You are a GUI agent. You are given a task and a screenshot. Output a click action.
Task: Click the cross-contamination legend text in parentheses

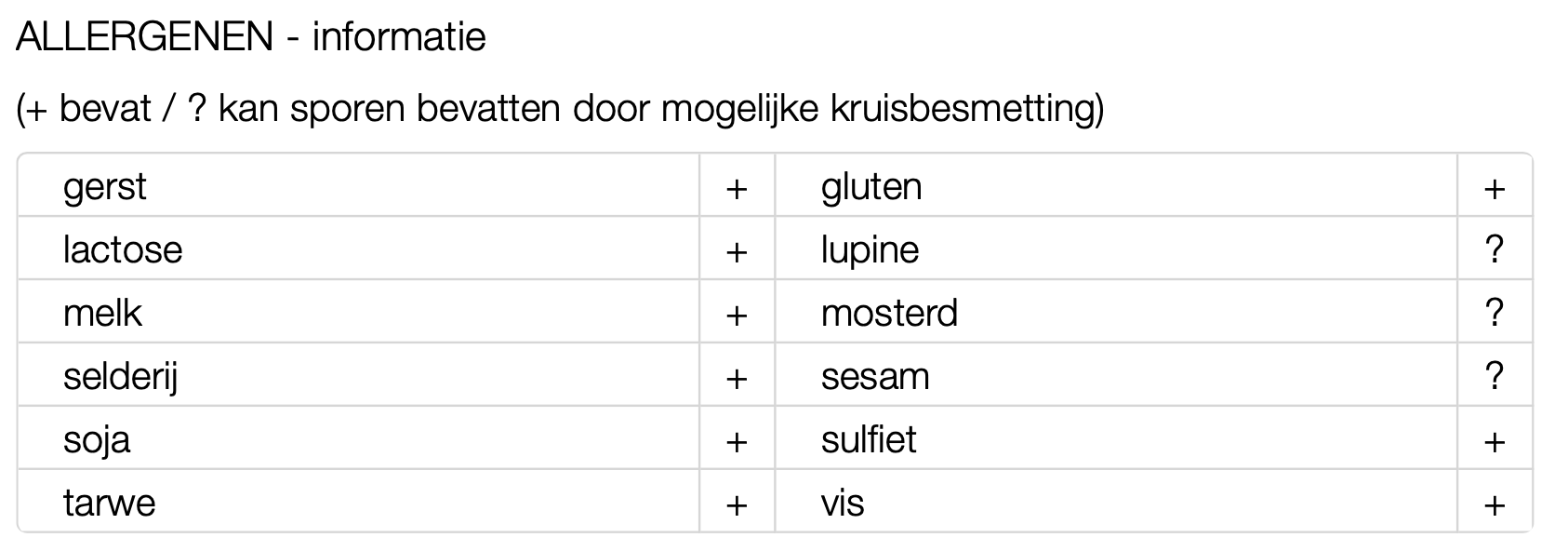click(x=560, y=109)
